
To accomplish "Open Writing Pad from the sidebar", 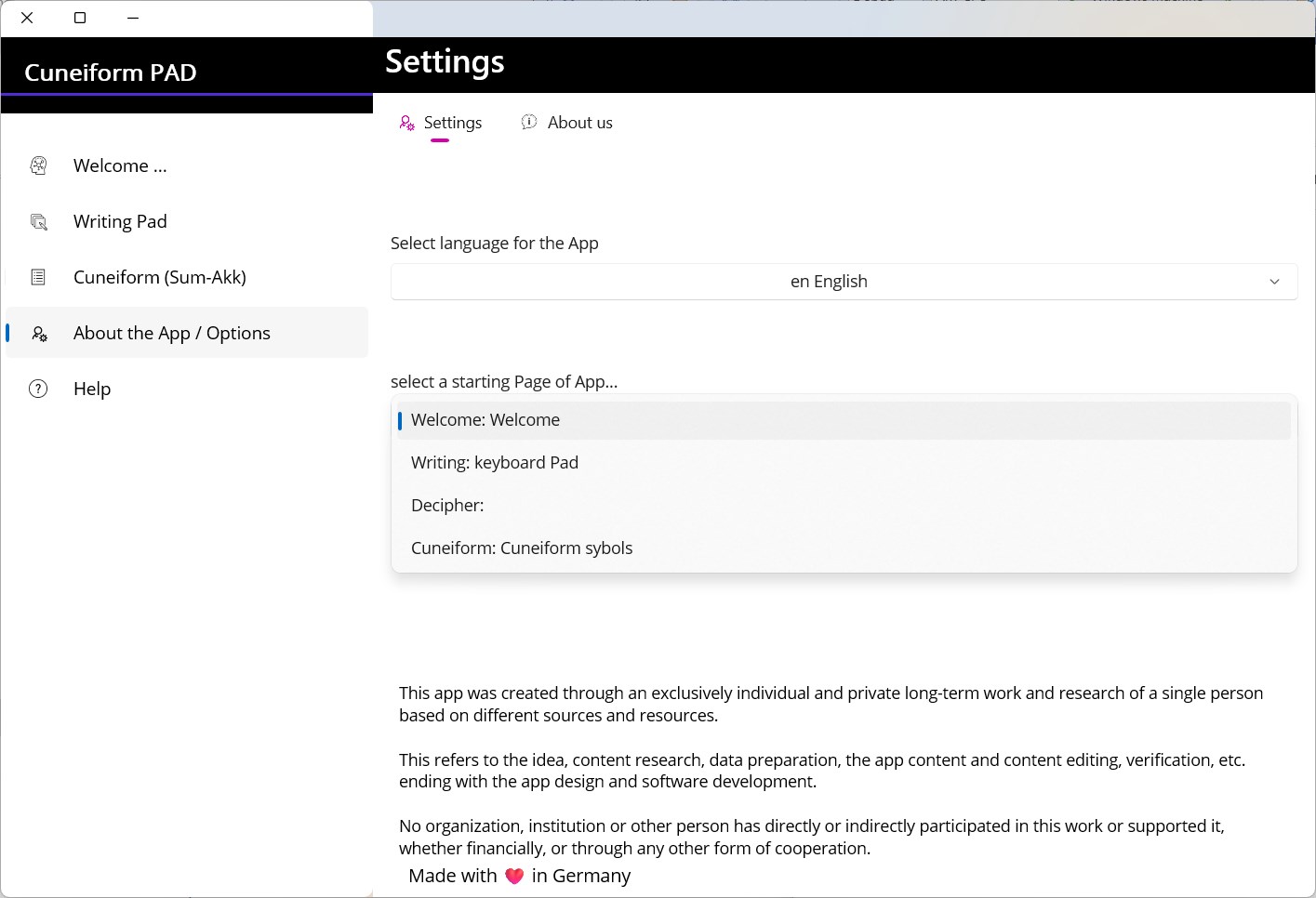I will click(120, 221).
